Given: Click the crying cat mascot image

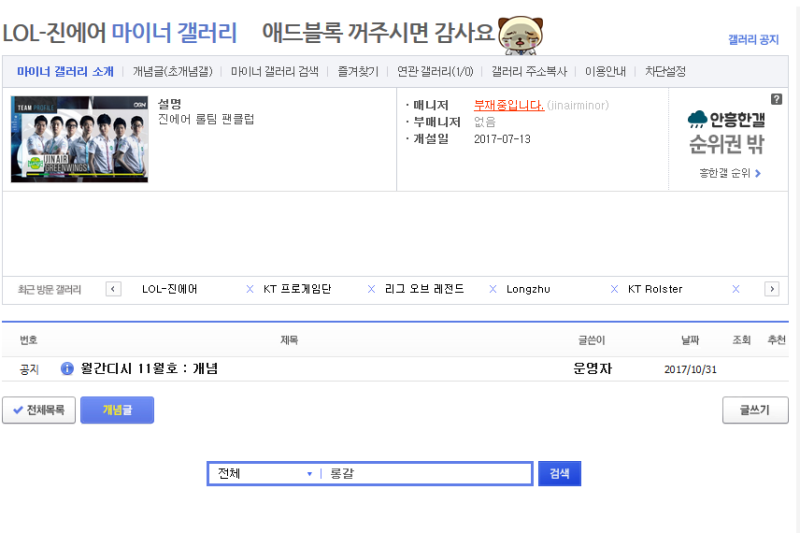Looking at the screenshot, I should pyautogui.click(x=520, y=35).
